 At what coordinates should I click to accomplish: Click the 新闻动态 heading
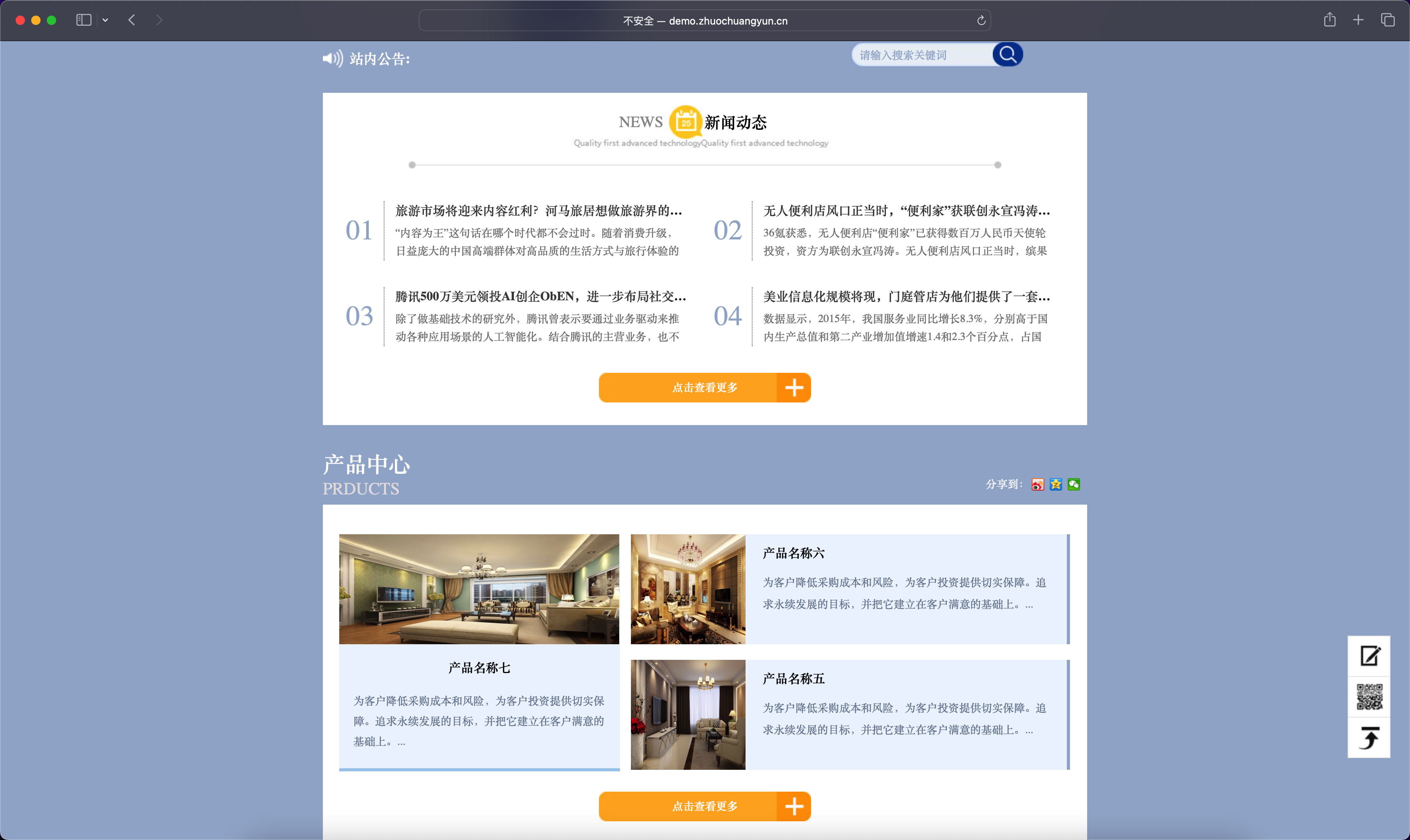click(x=735, y=122)
